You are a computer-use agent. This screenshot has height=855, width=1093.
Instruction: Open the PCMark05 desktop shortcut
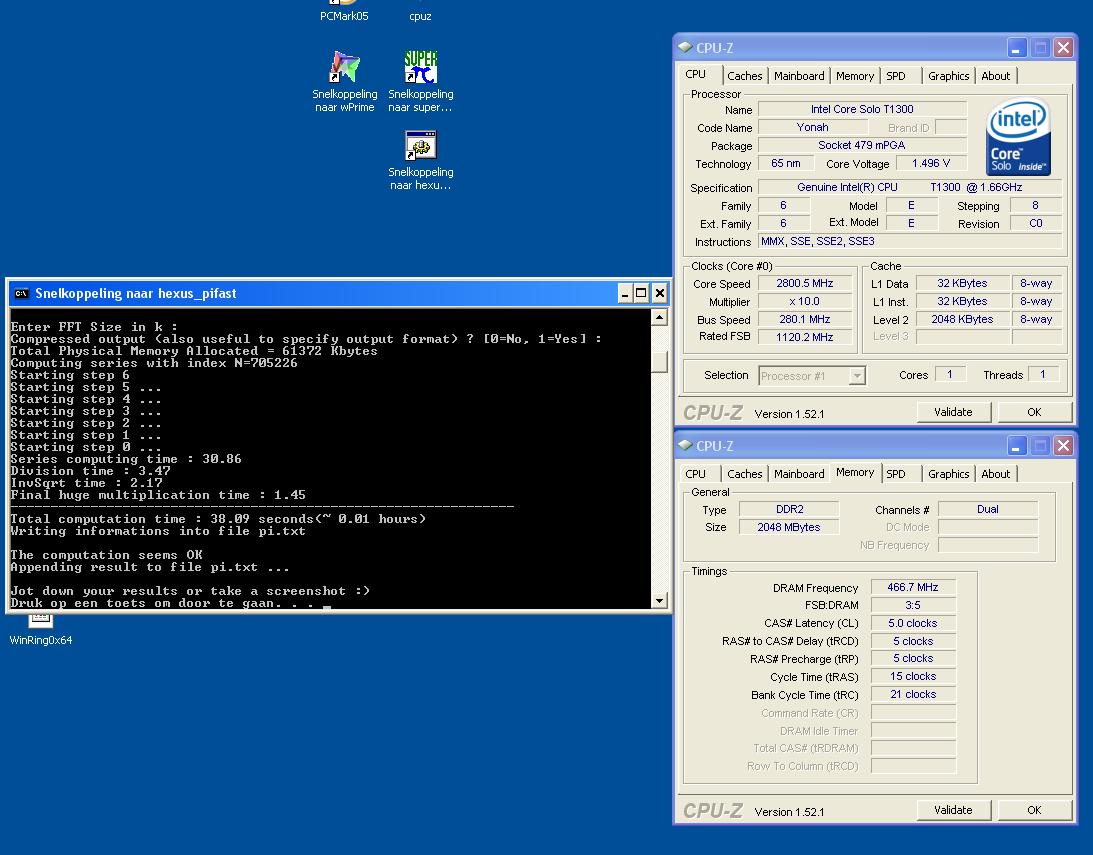click(x=344, y=11)
